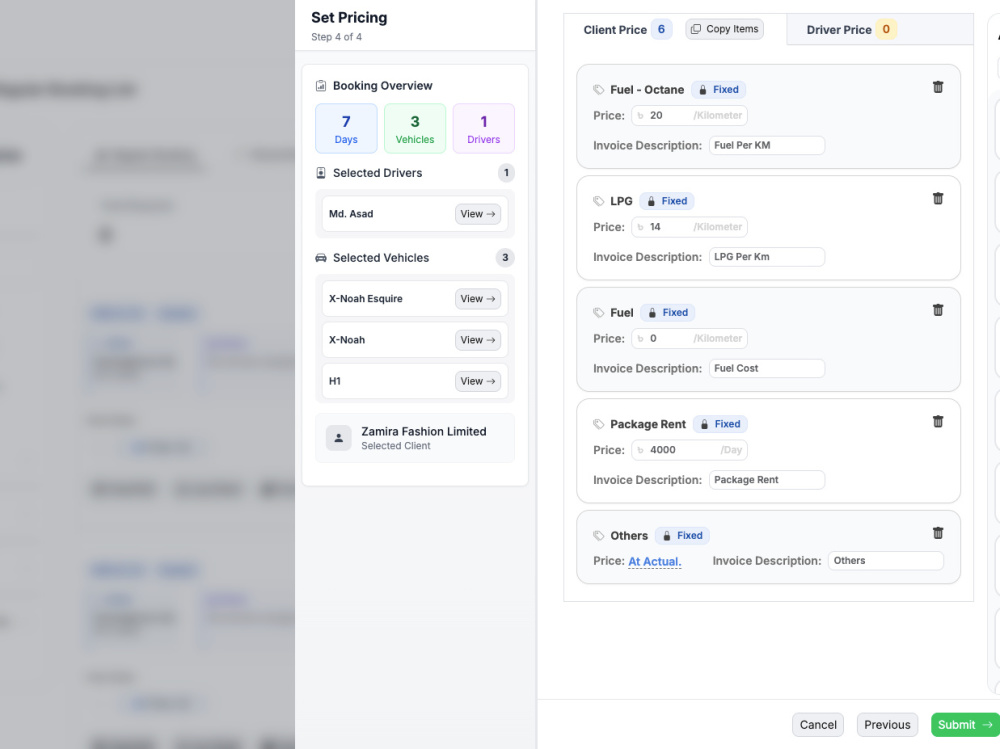The height and width of the screenshot is (749, 1000).
Task: Click the client avatar icon for Zamira Fashion
Action: (x=339, y=438)
